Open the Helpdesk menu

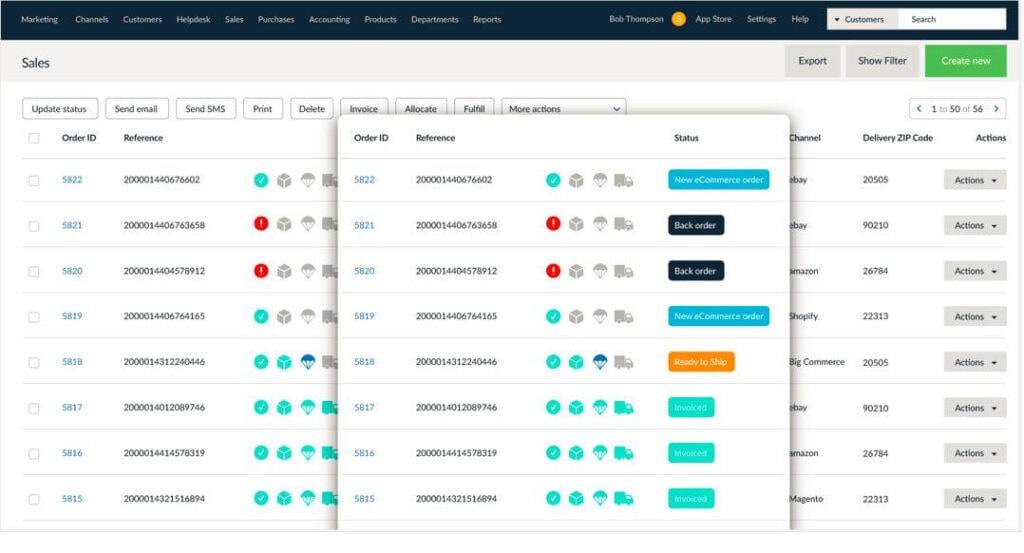[193, 19]
